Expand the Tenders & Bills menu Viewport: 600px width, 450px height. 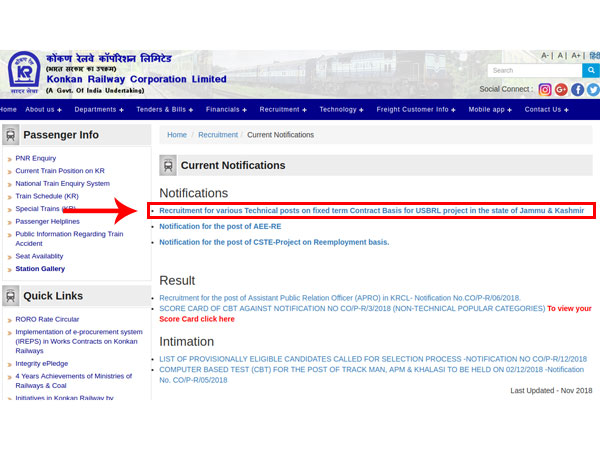pos(165,109)
